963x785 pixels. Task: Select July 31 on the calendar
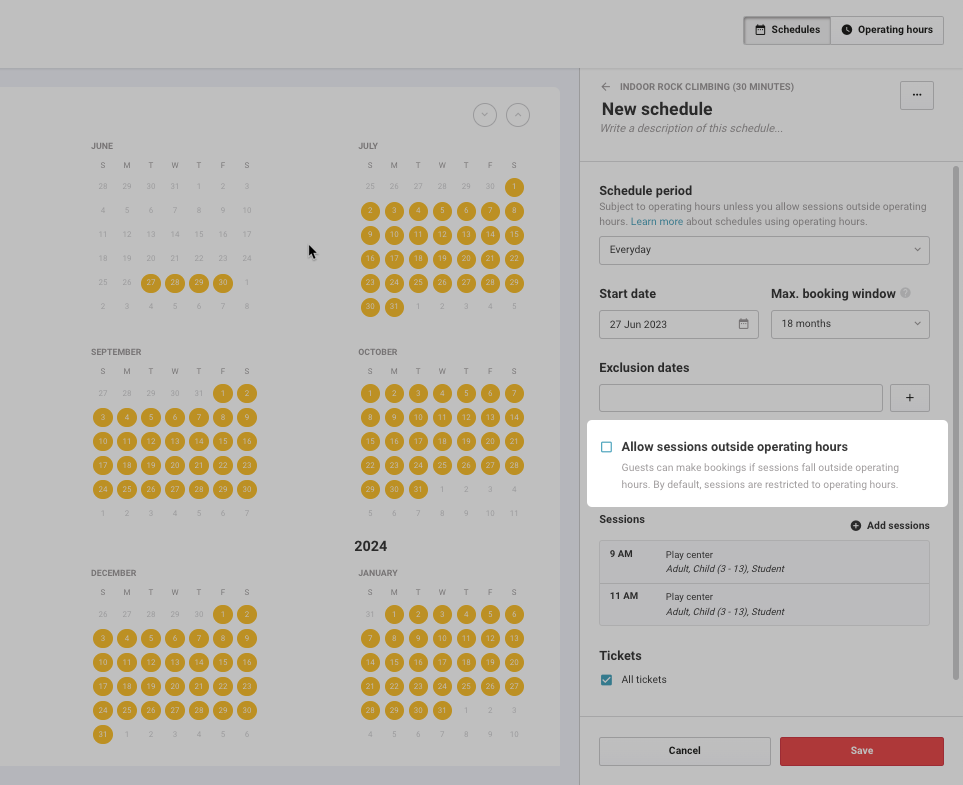[394, 307]
